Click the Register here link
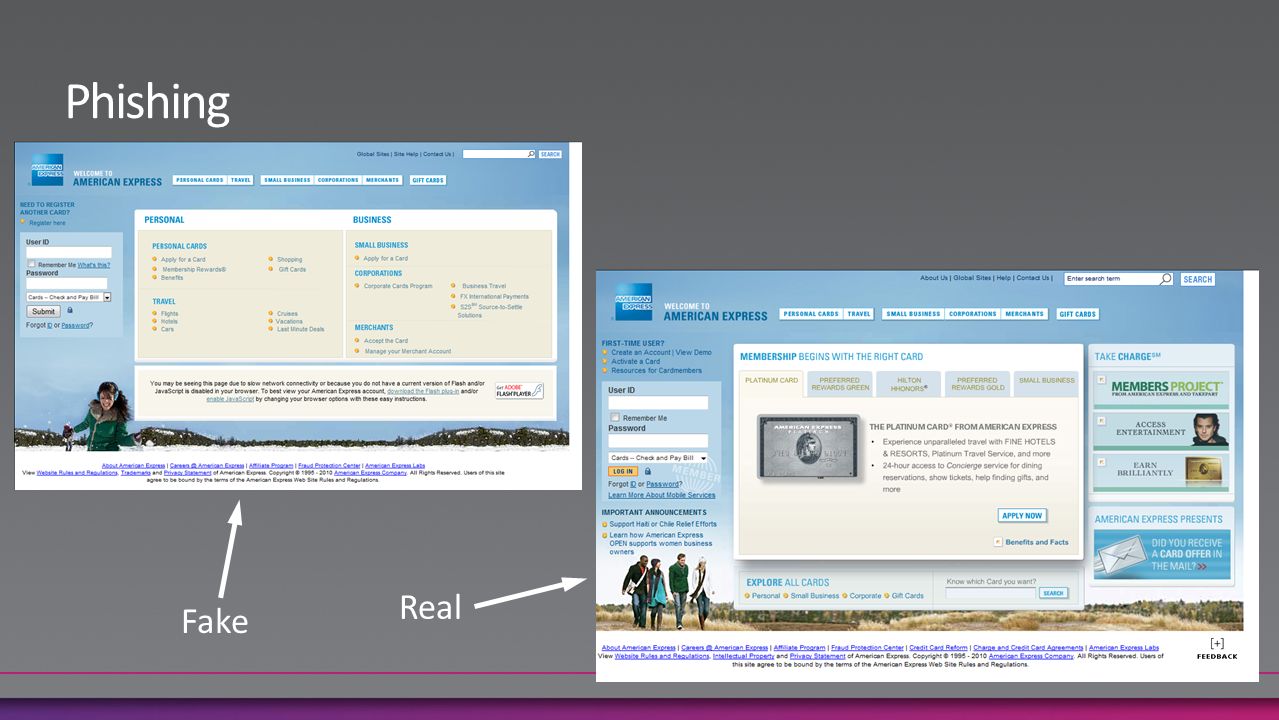1279x720 pixels. click(47, 223)
